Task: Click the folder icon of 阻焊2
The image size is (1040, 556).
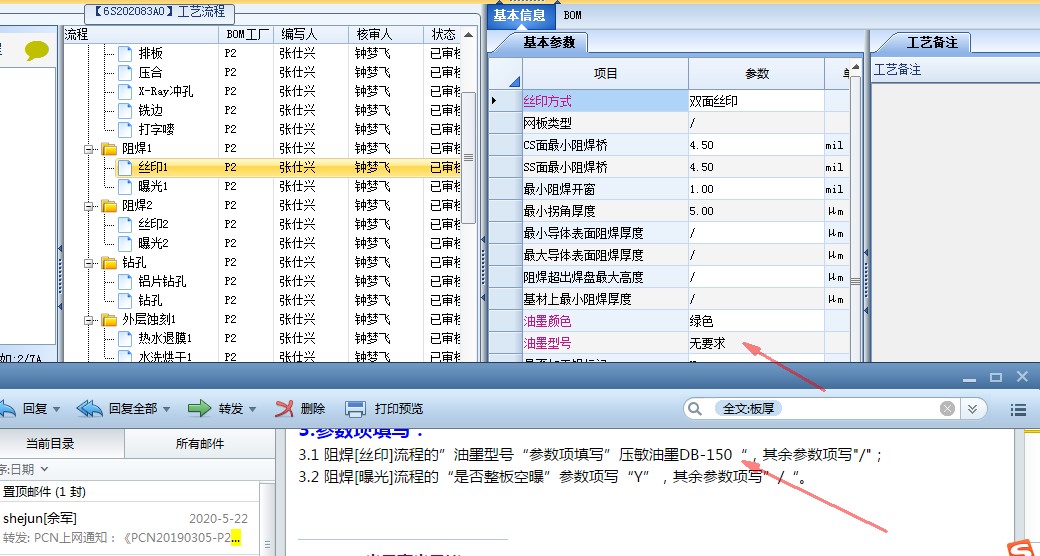Action: (x=109, y=206)
